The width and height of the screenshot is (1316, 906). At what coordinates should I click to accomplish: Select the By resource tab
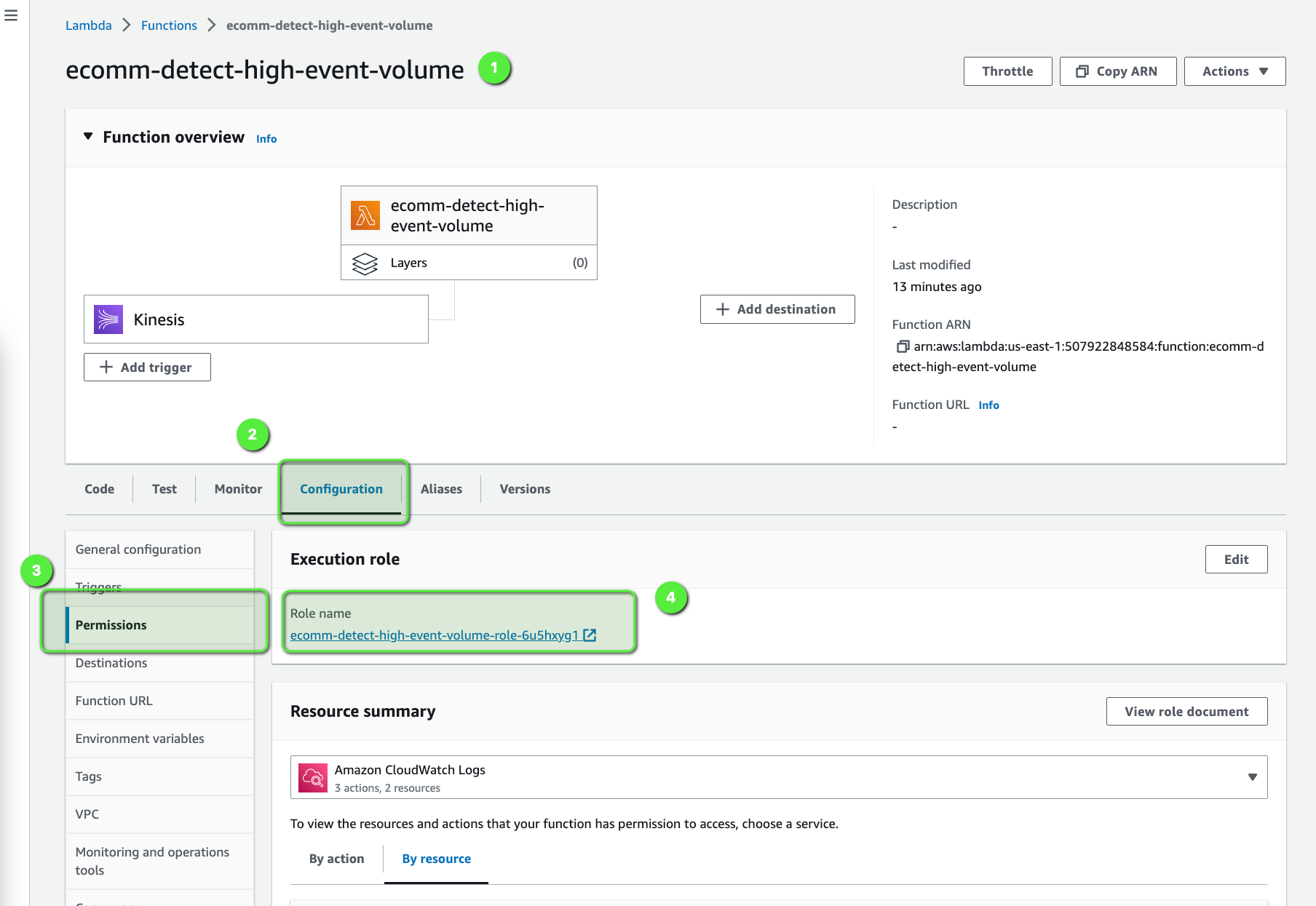(x=437, y=859)
